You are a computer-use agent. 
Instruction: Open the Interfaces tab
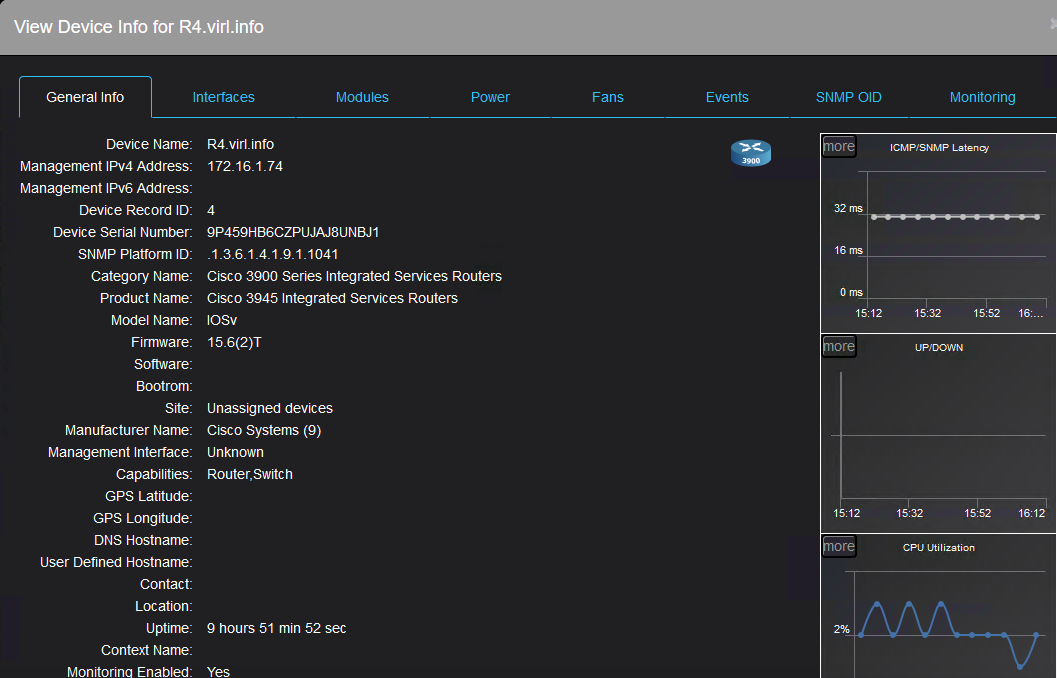[223, 97]
